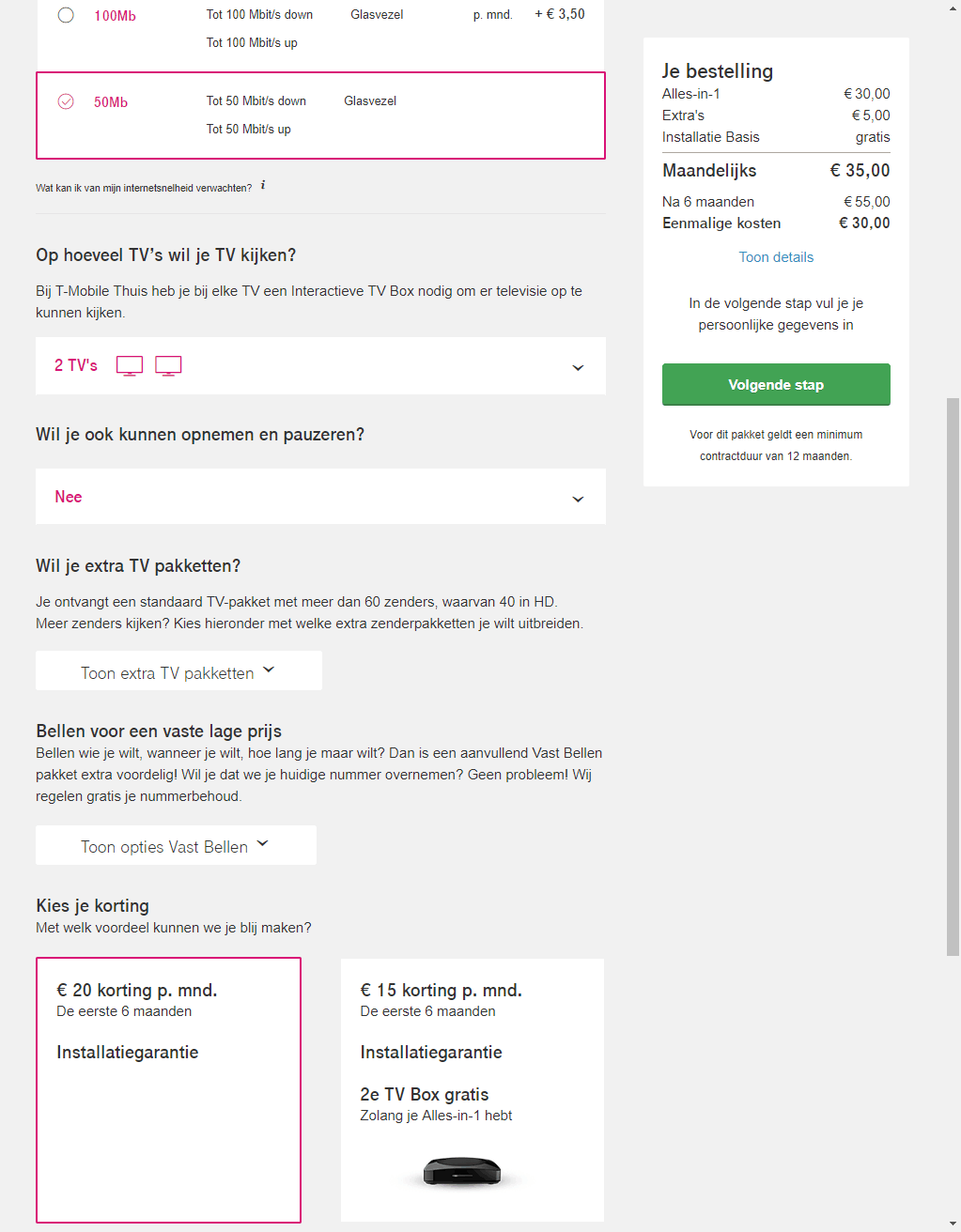Image resolution: width=961 pixels, height=1232 pixels.
Task: Expand Toon opties Vast Bellen
Action: [176, 845]
